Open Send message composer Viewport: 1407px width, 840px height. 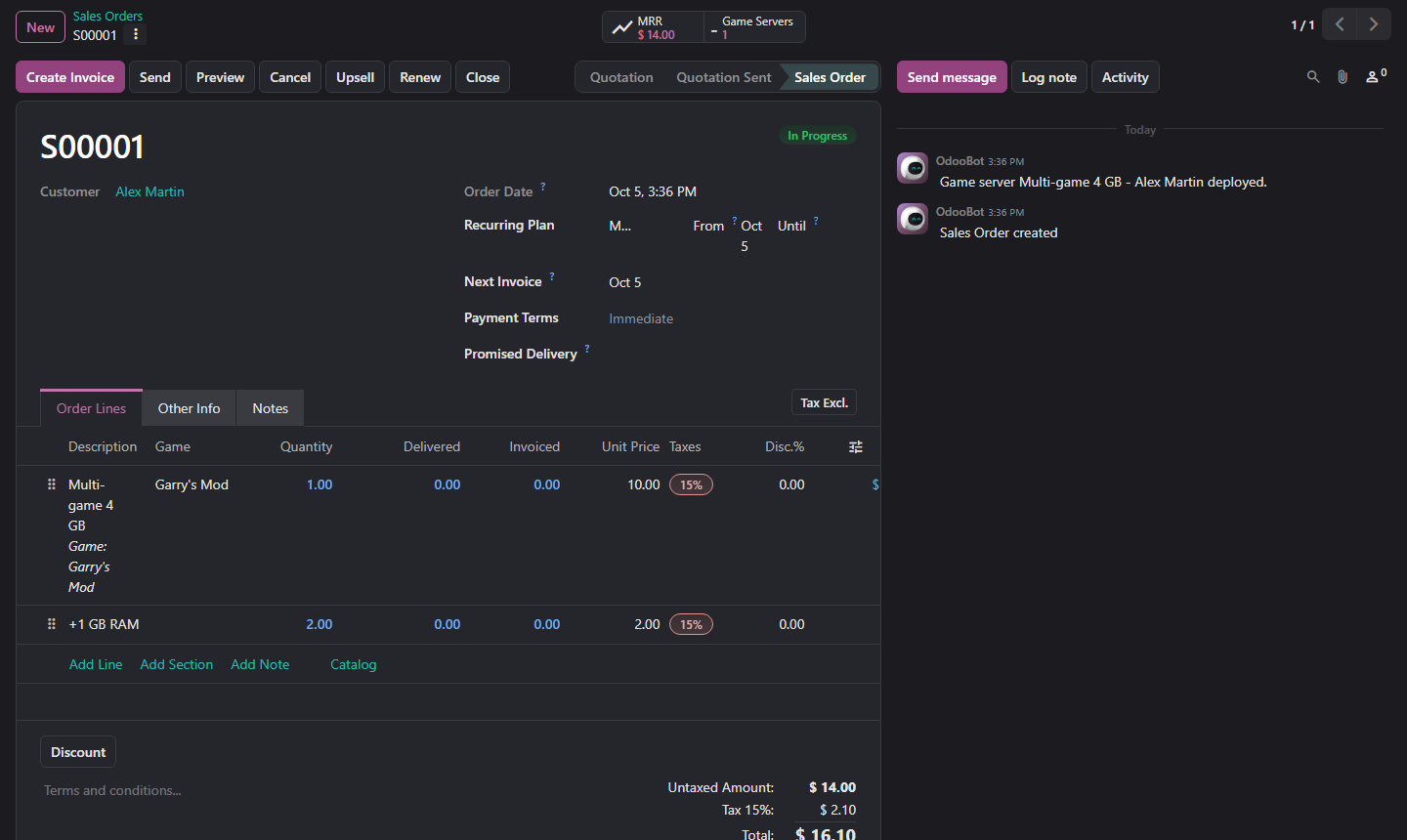tap(952, 77)
